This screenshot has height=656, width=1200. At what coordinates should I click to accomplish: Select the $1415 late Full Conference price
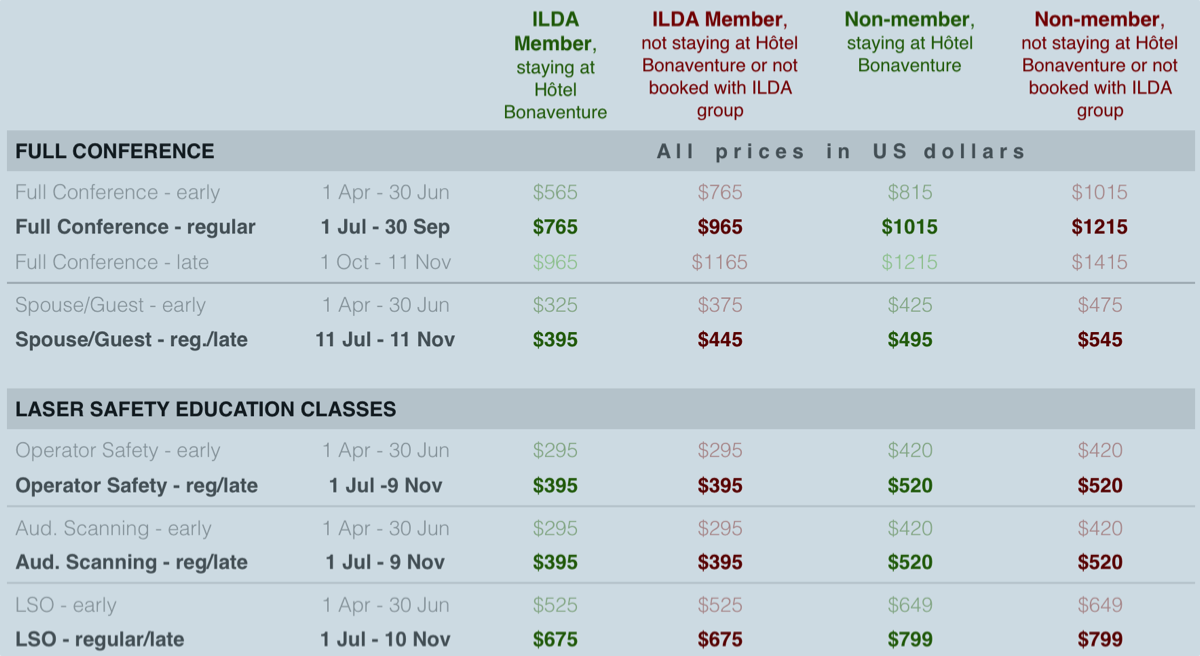[1099, 262]
